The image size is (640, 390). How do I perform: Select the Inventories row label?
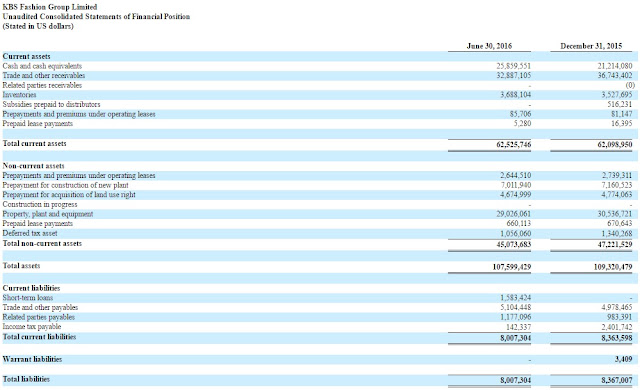click(19, 95)
